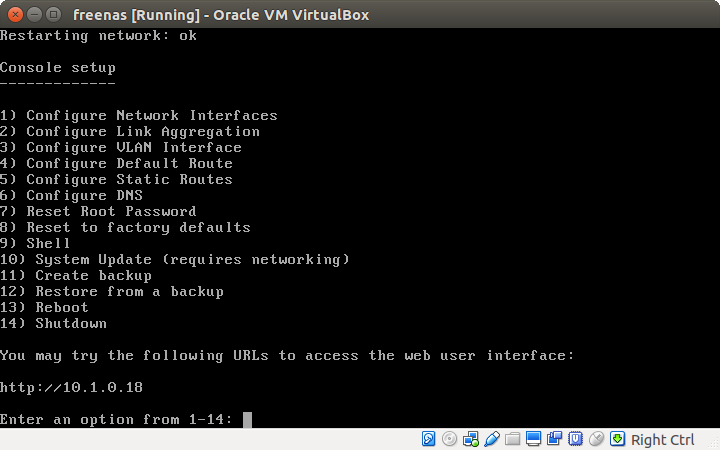
Task: Click '7) Reset Root Password' line
Action: (98, 212)
